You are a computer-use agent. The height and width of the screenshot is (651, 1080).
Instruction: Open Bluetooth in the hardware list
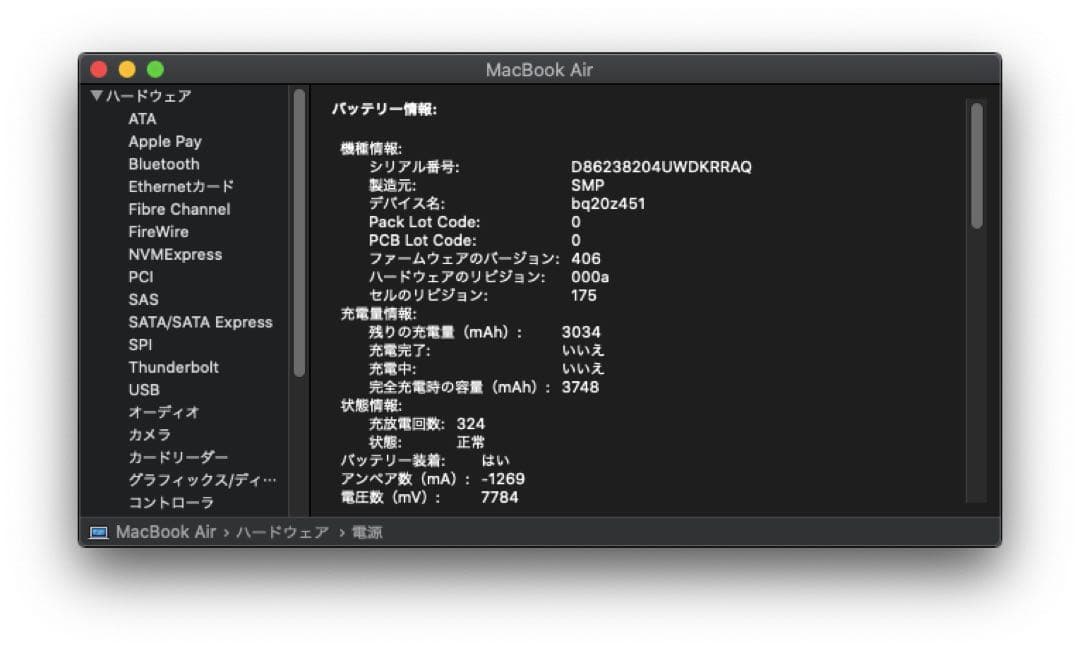point(163,164)
